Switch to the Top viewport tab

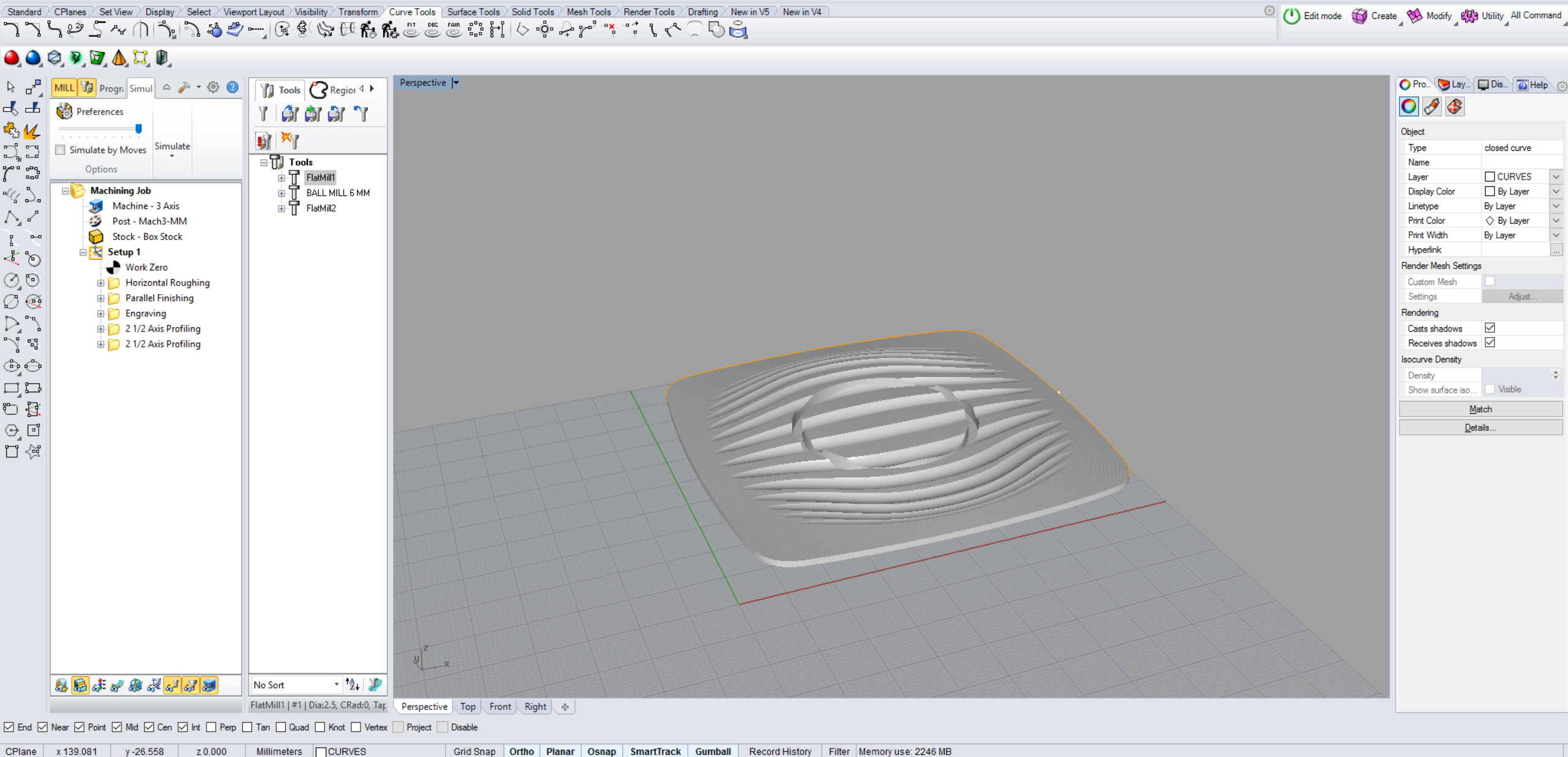coord(468,707)
